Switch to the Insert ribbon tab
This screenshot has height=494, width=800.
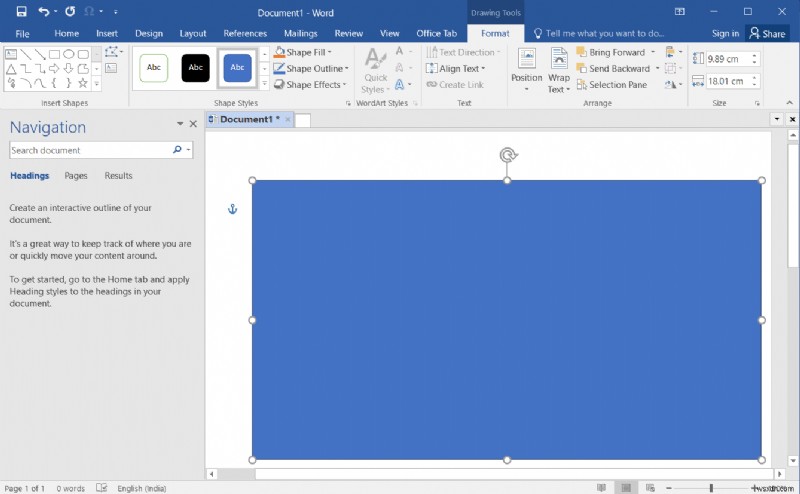point(107,33)
